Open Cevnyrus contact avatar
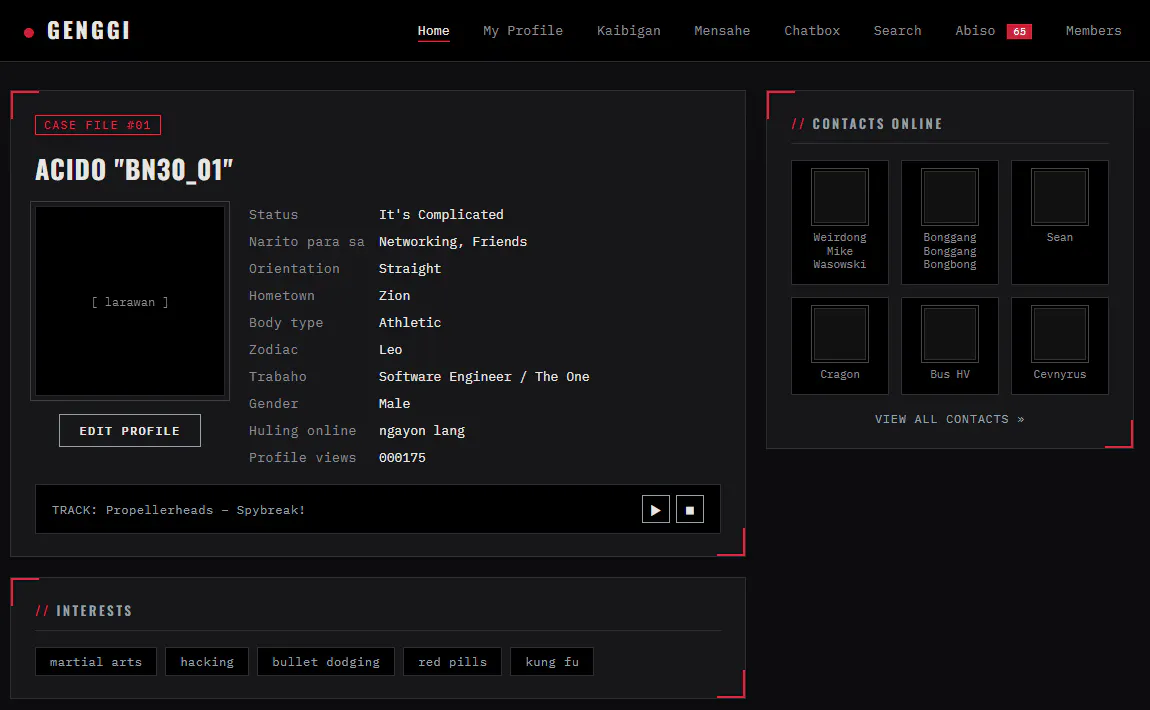This screenshot has width=1150, height=710. coord(1060,334)
